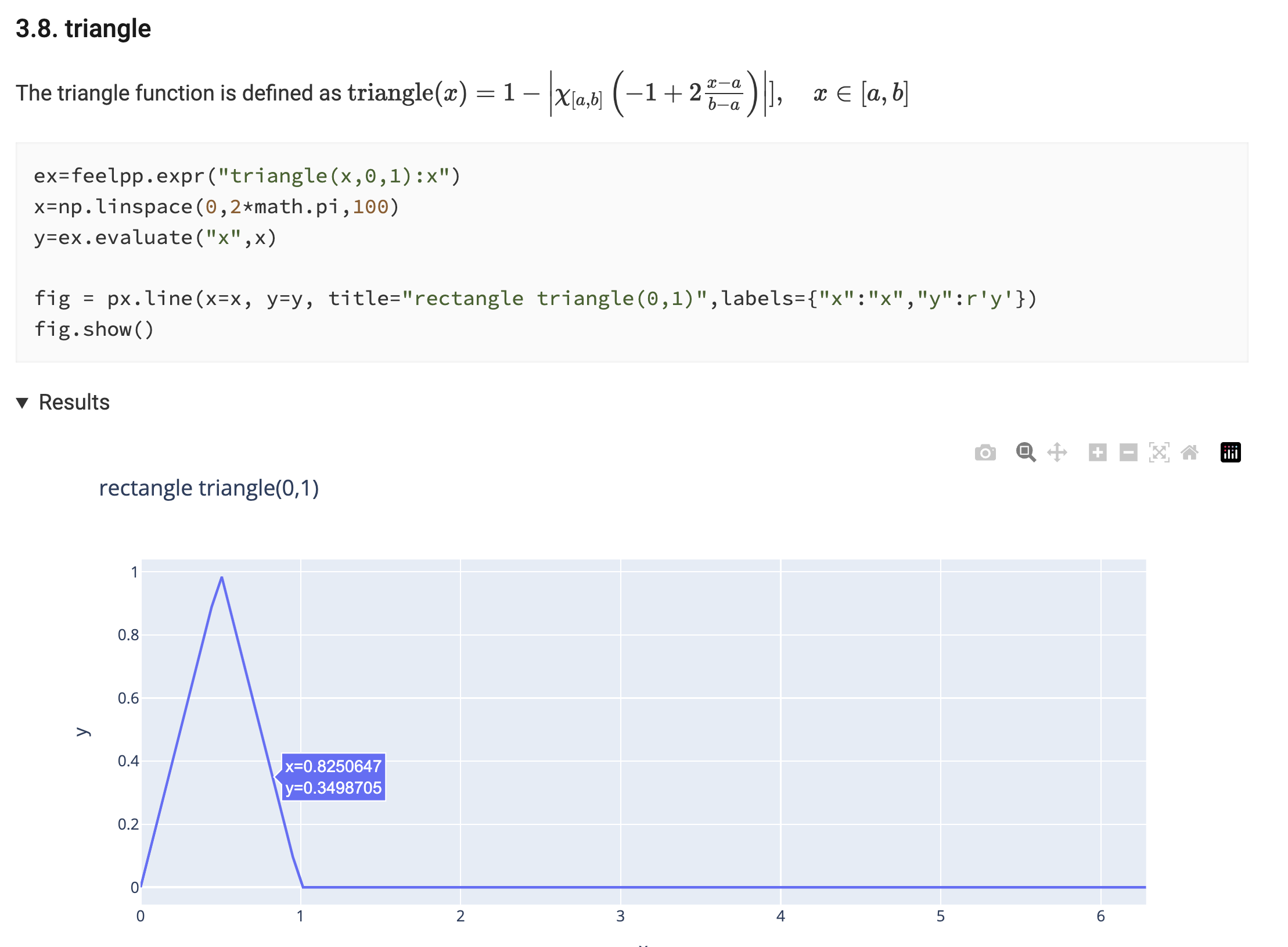
Task: Open the Plotly logo icon
Action: pos(1231,452)
